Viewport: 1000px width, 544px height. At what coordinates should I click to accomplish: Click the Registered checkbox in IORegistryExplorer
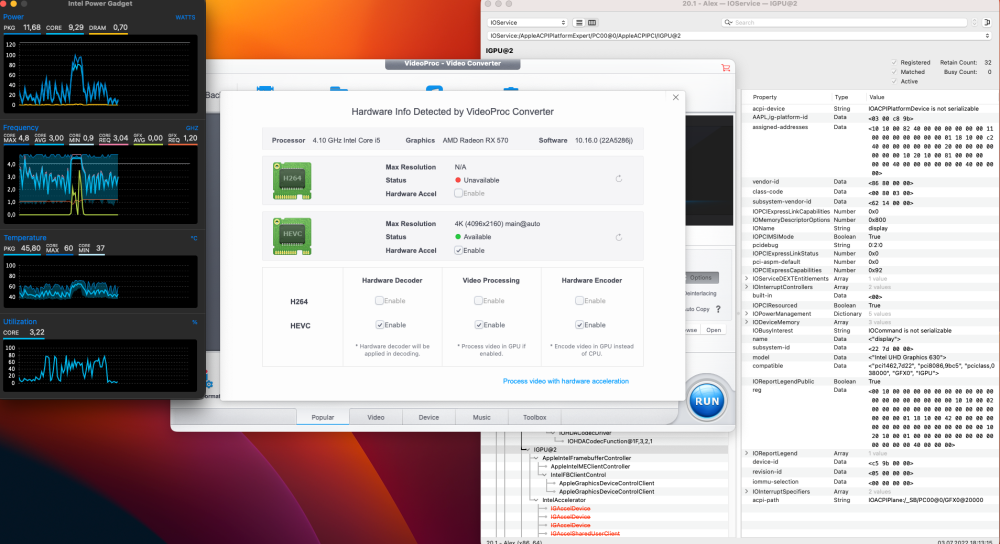coord(894,62)
